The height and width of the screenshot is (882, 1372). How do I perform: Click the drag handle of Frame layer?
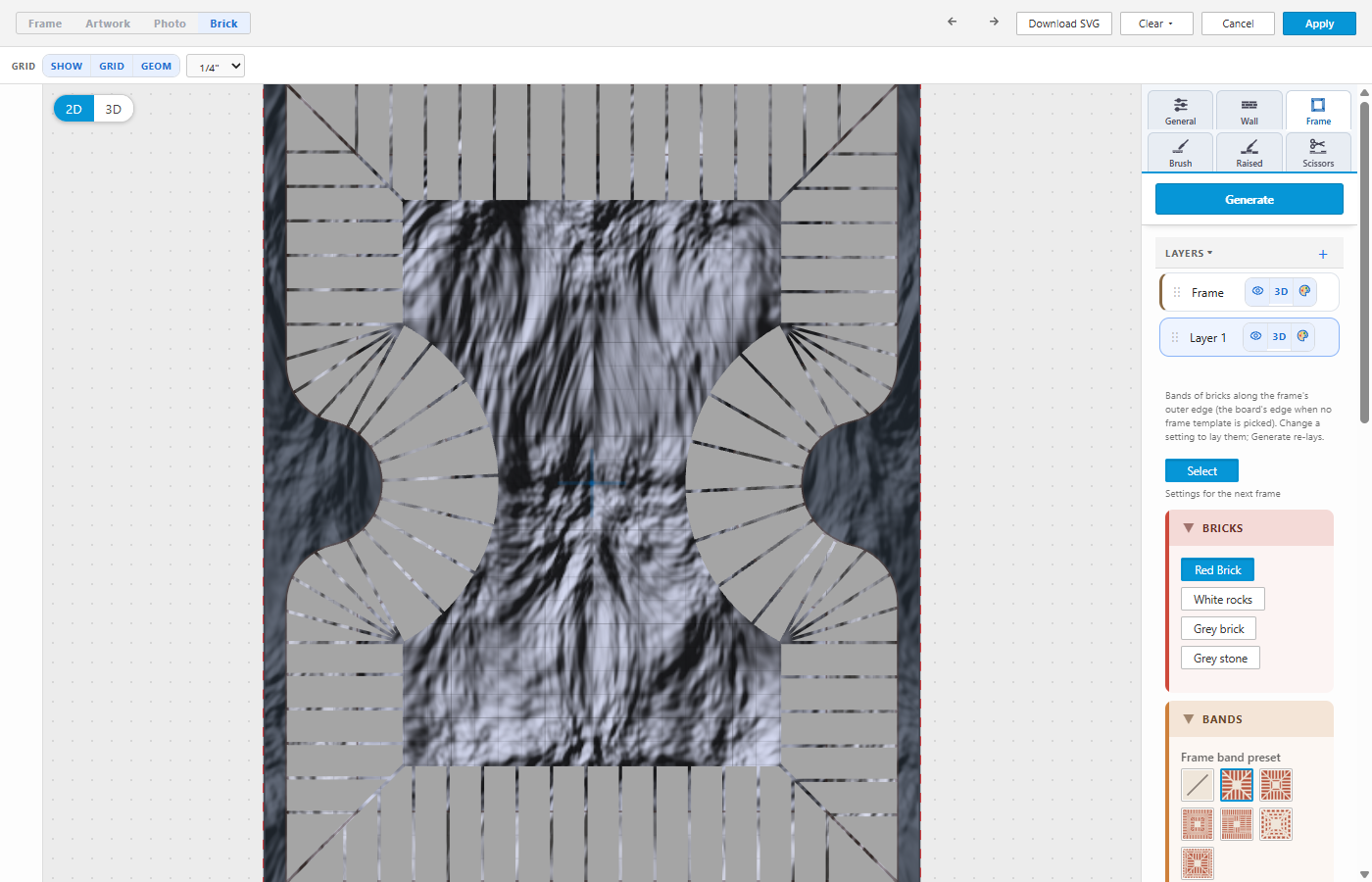click(x=1177, y=292)
